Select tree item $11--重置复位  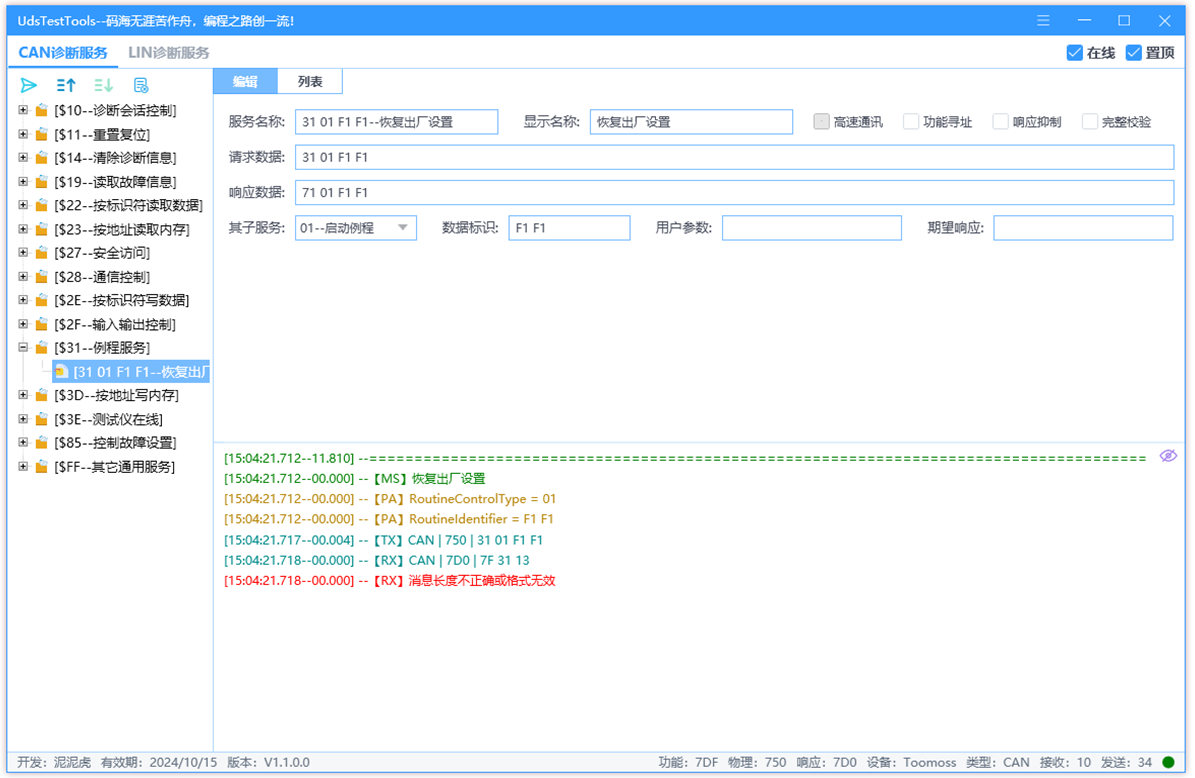[102, 134]
